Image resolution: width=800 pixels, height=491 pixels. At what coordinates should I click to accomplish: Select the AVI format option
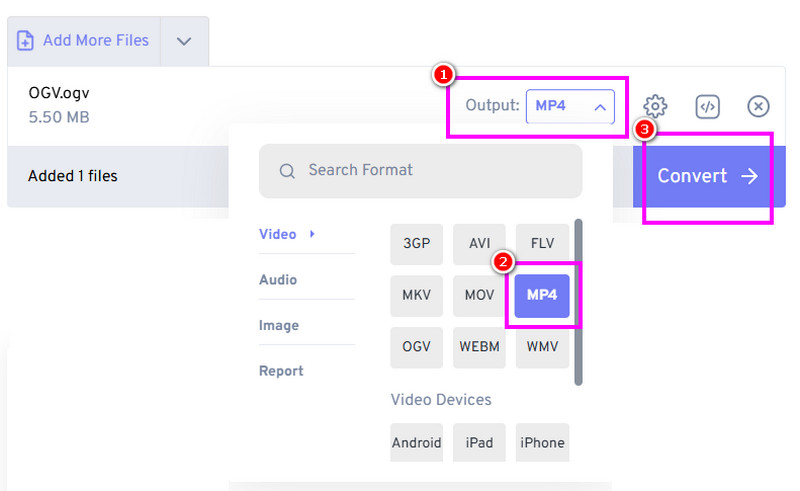479,244
